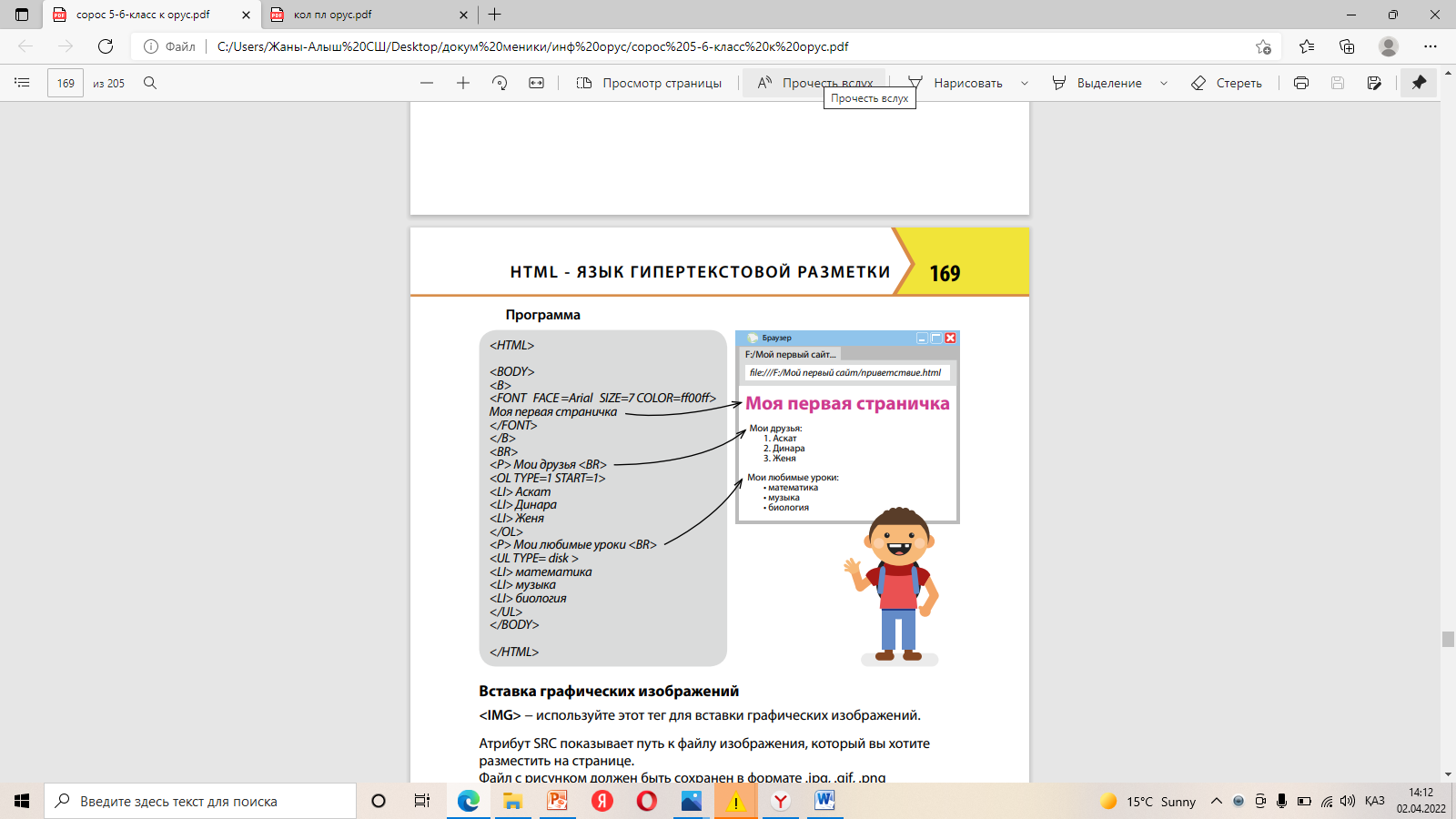
Task: Open PowerPoint from taskbar
Action: coord(558,801)
